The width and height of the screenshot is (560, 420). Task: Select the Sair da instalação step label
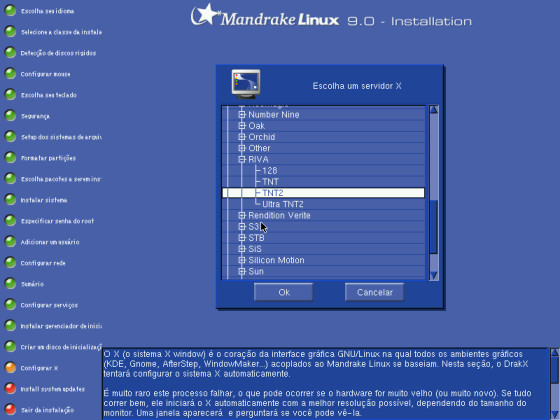[47, 410]
